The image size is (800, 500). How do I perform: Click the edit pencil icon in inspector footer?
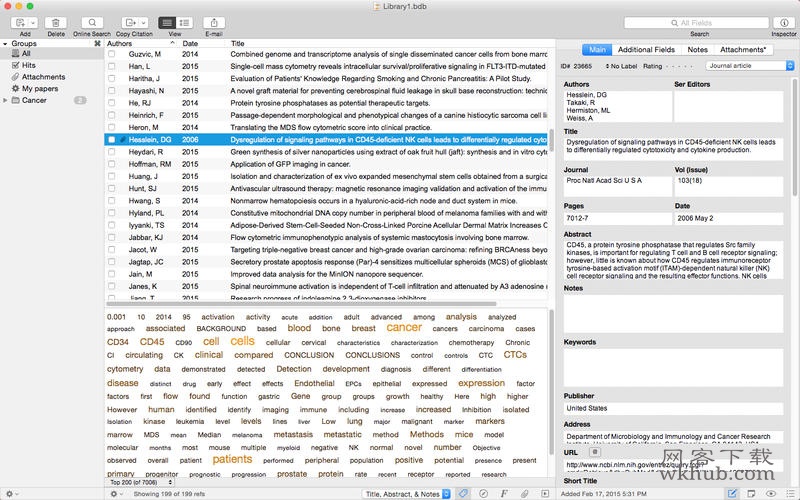[732, 493]
